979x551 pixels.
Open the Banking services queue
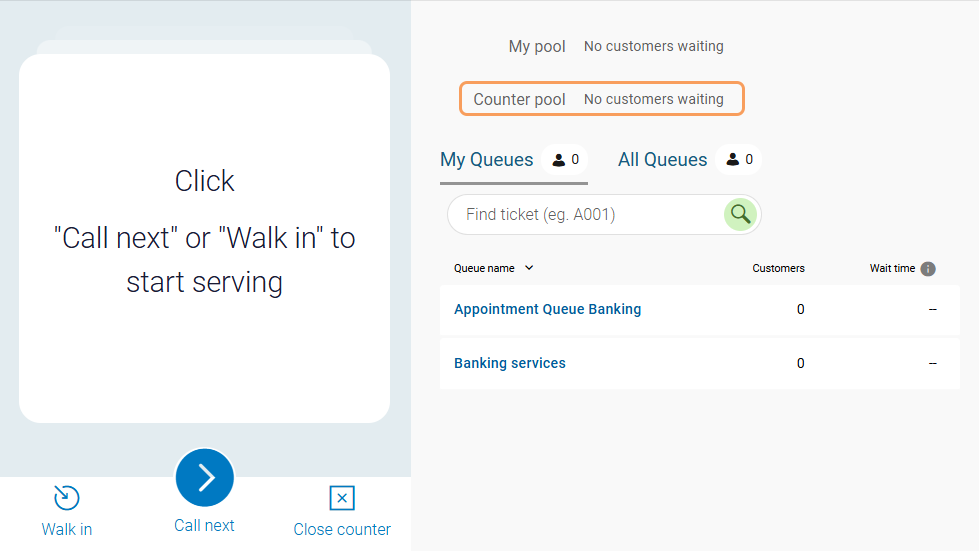(510, 363)
